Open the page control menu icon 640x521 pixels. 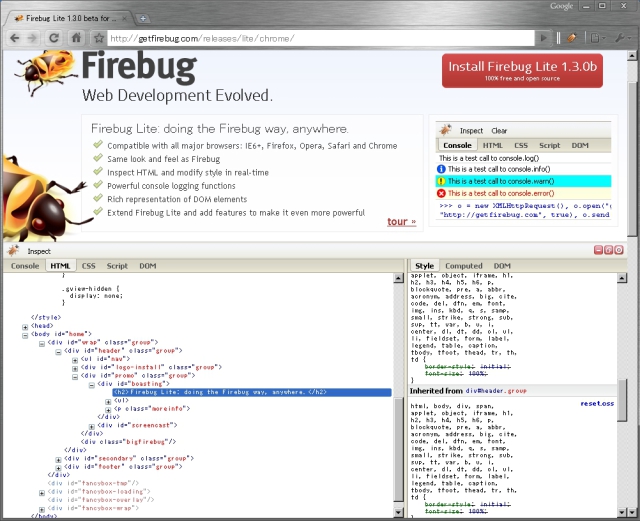pyautogui.click(x=598, y=38)
